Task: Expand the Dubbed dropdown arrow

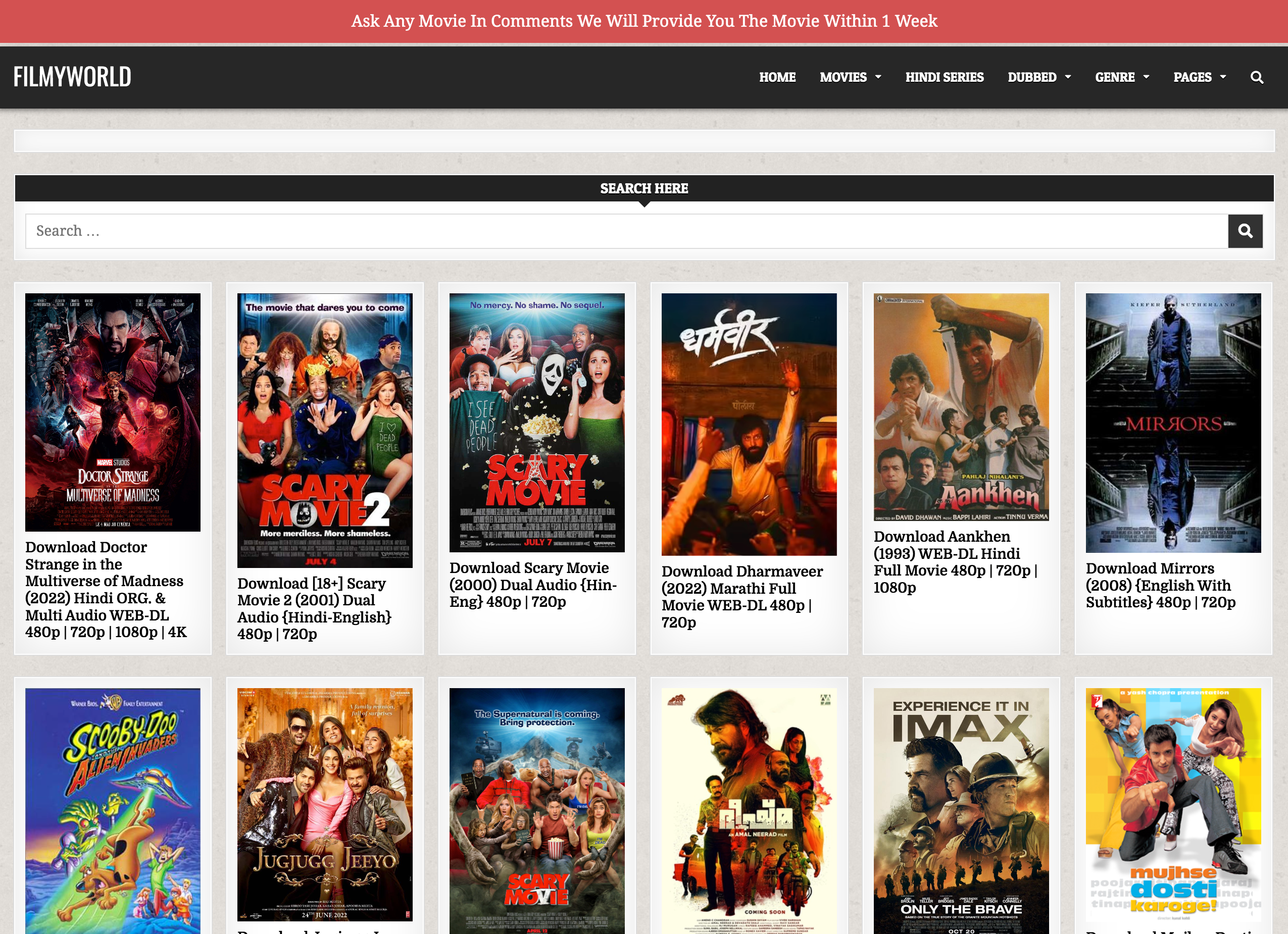Action: pyautogui.click(x=1068, y=77)
